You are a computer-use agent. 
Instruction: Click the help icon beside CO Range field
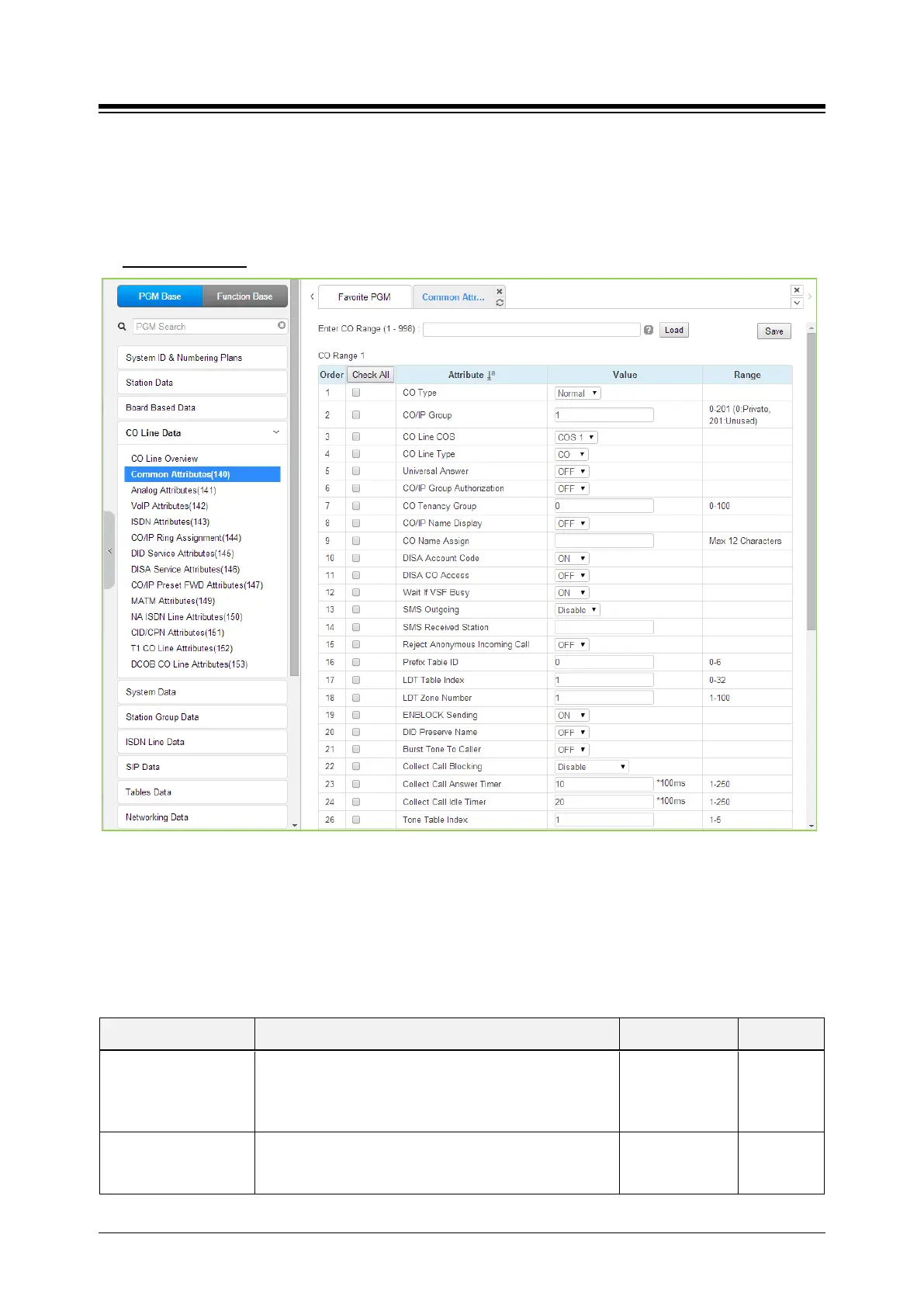pyautogui.click(x=649, y=330)
